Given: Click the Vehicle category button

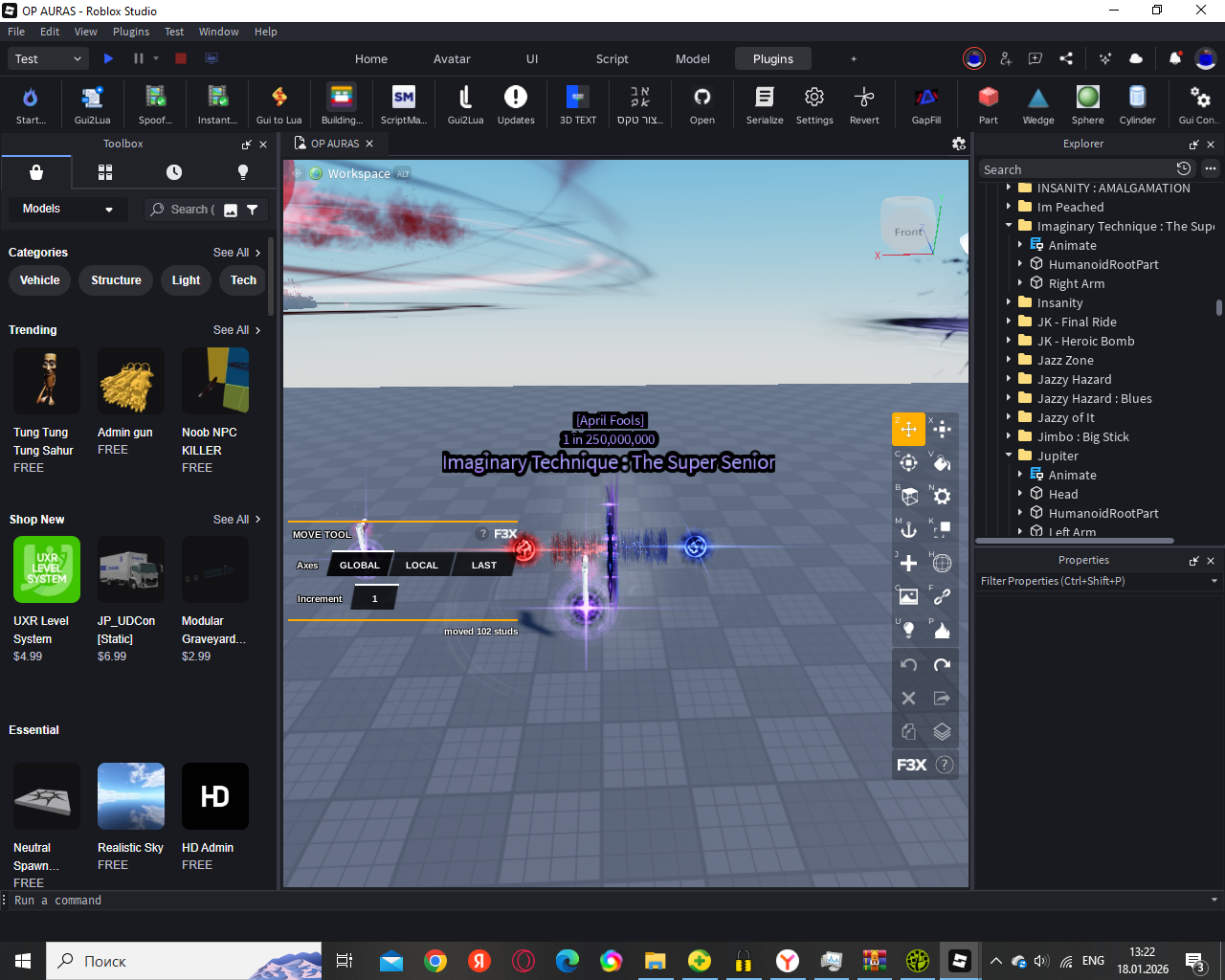Looking at the screenshot, I should pyautogui.click(x=40, y=280).
